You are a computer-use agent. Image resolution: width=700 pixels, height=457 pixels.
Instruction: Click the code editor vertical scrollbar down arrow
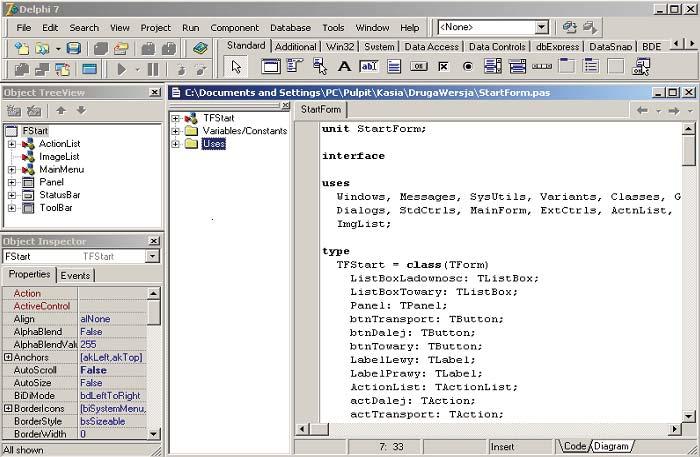[x=688, y=416]
